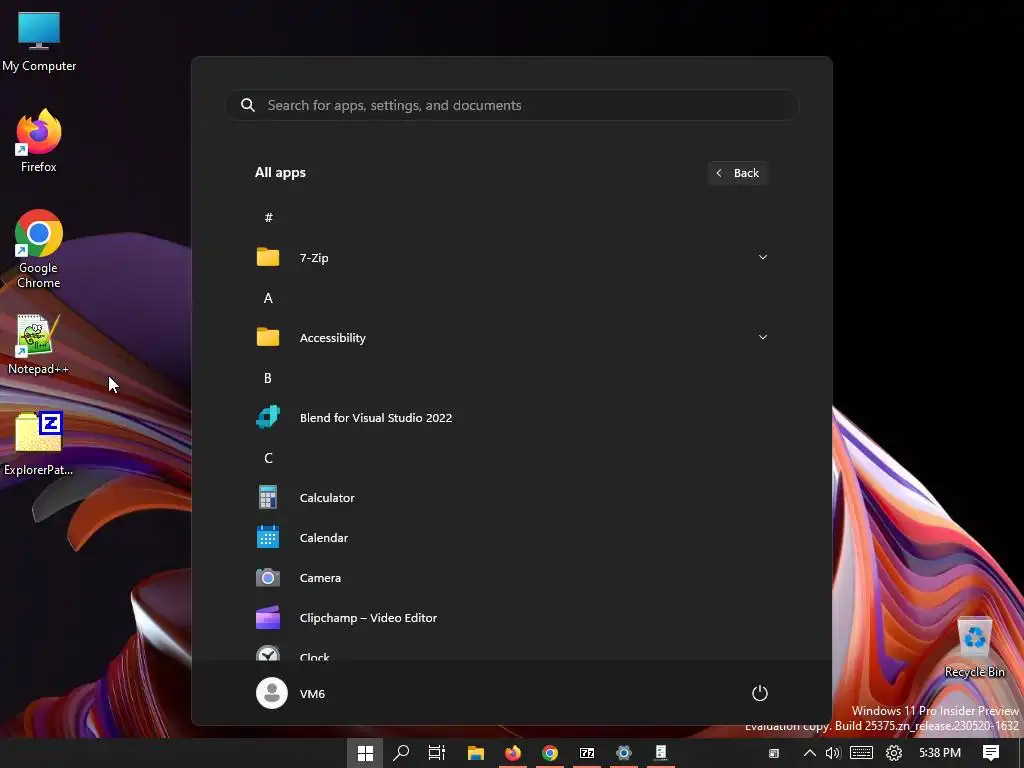Launch Calendar from All apps
Viewport: 1024px width, 768px height.
click(511, 537)
